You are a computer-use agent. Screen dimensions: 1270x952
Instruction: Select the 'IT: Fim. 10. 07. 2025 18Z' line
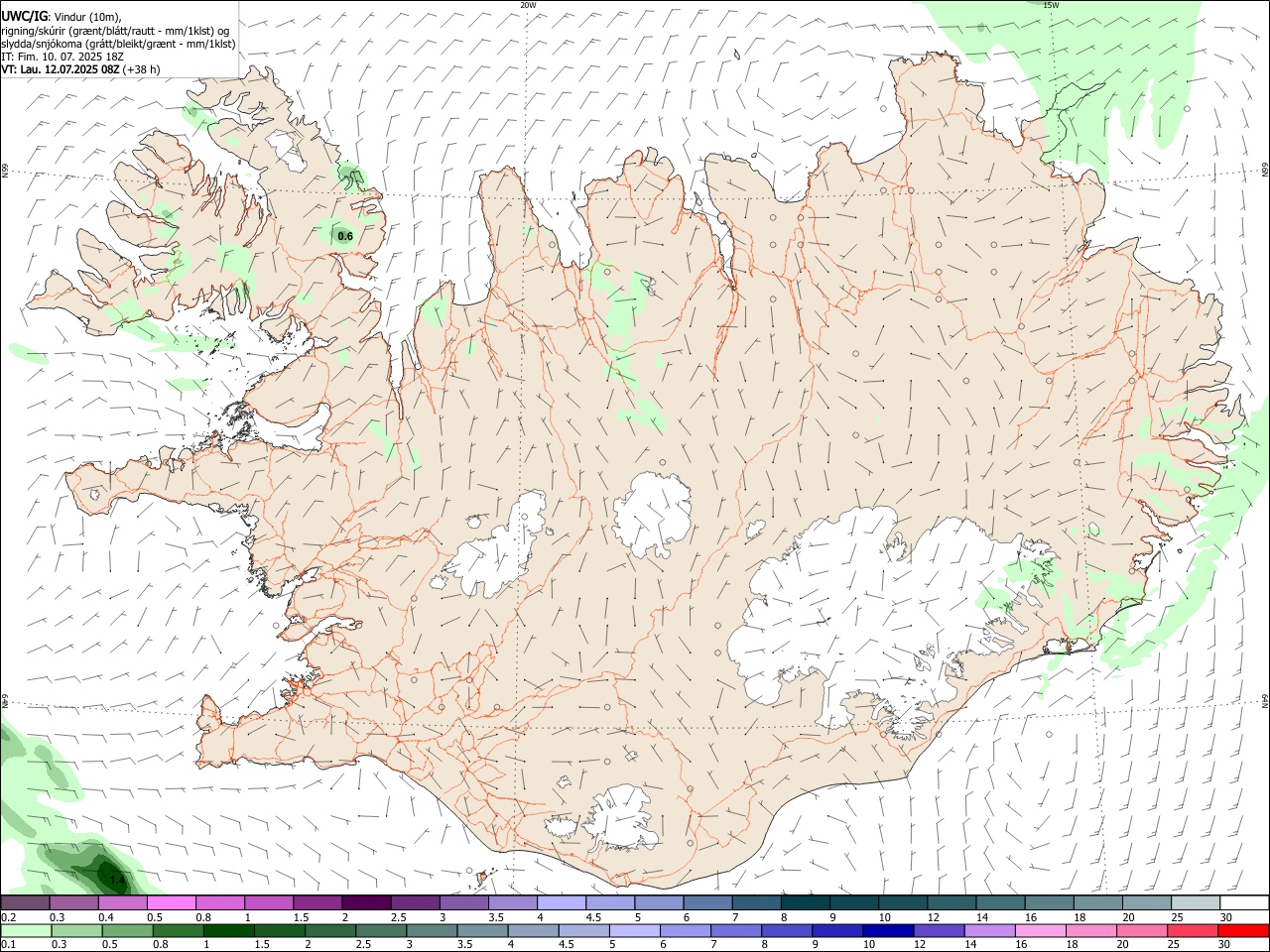pyautogui.click(x=63, y=57)
